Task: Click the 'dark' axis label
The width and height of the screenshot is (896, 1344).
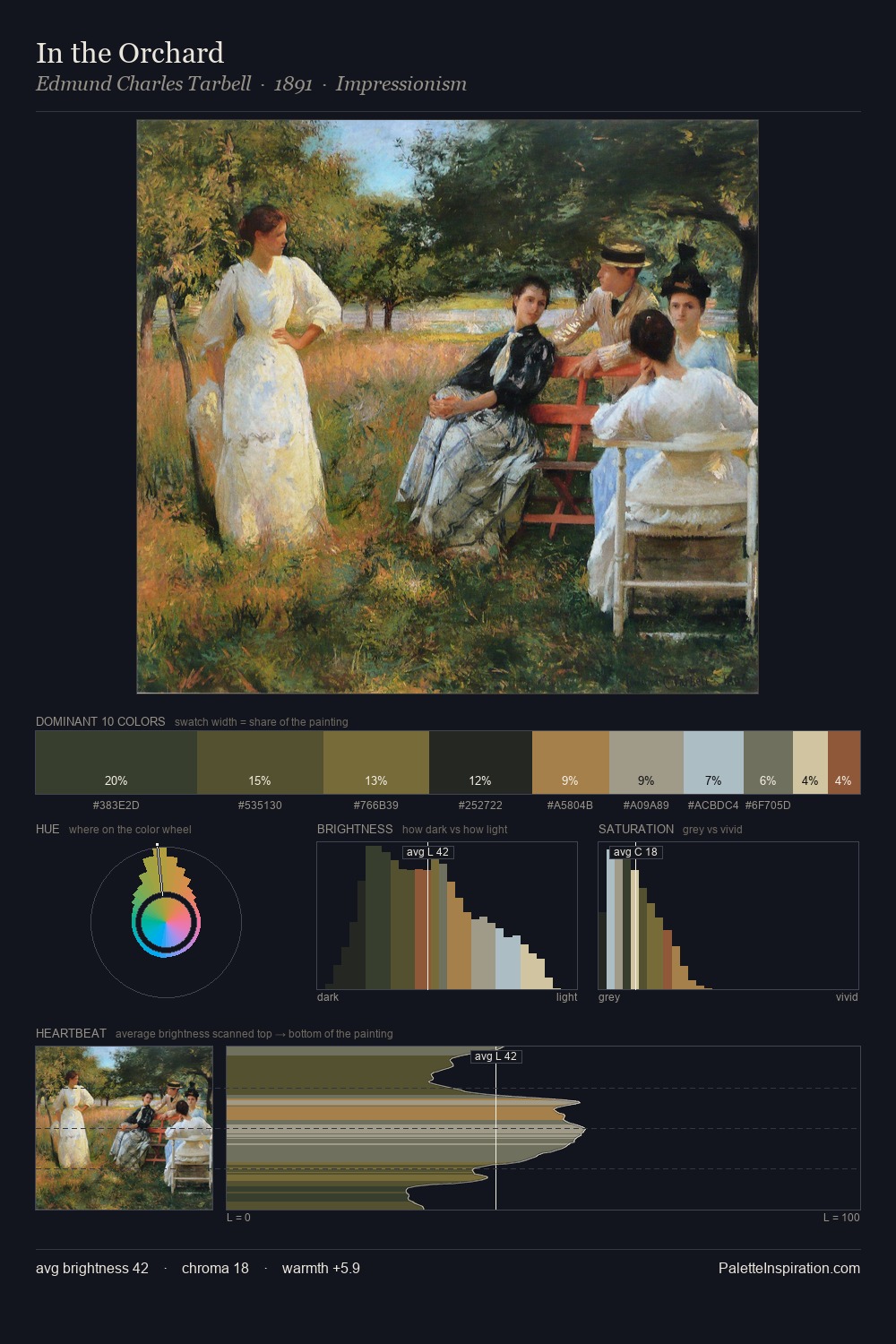Action: pyautogui.click(x=328, y=997)
